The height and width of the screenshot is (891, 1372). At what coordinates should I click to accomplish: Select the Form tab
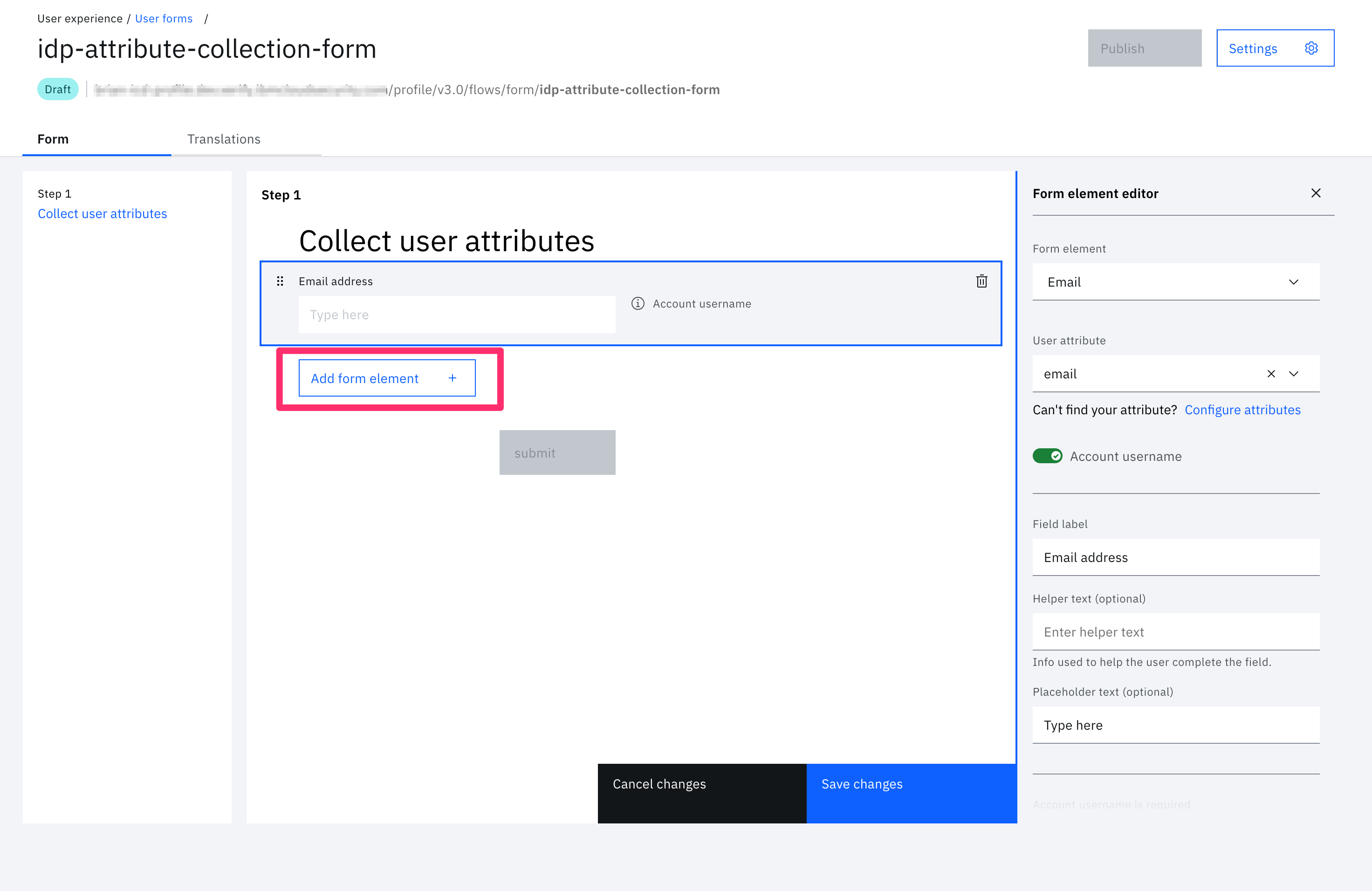(x=53, y=139)
